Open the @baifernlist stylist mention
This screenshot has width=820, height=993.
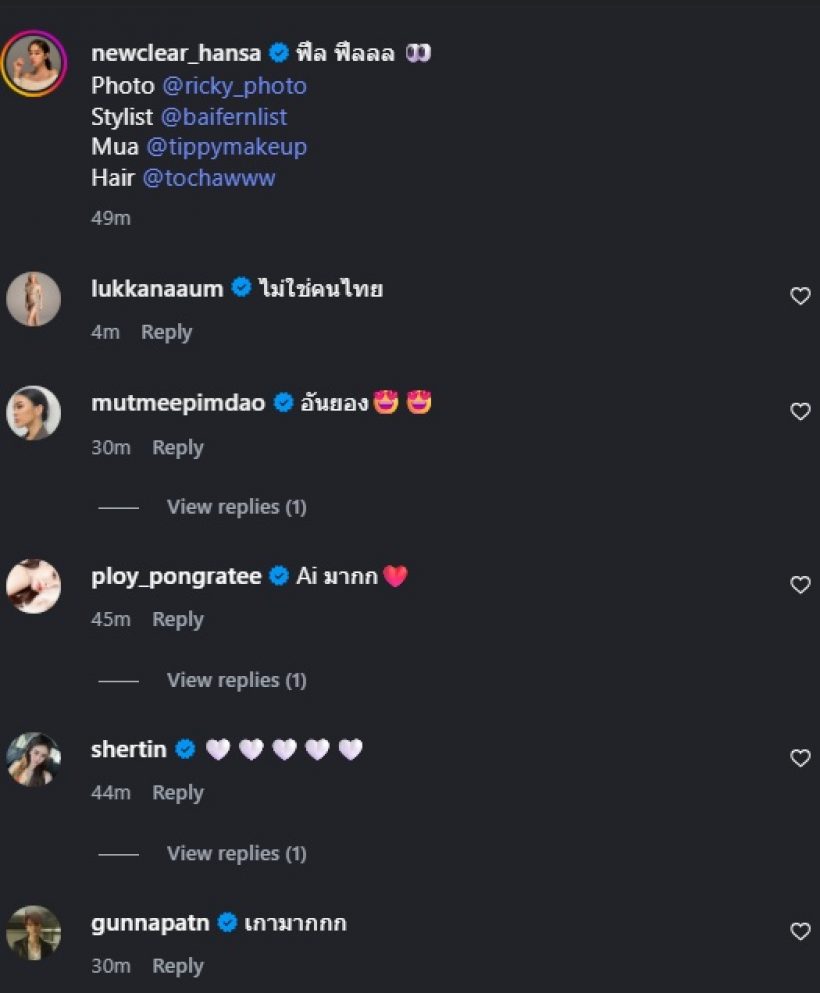(x=223, y=117)
